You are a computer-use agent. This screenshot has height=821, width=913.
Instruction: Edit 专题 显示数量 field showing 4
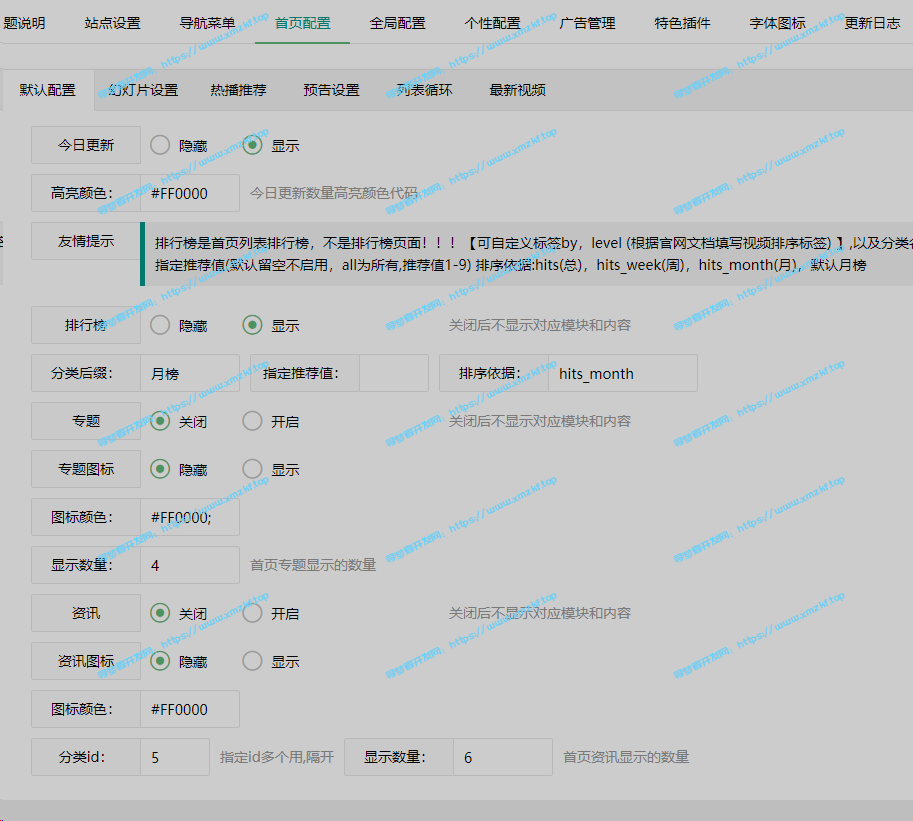point(190,565)
